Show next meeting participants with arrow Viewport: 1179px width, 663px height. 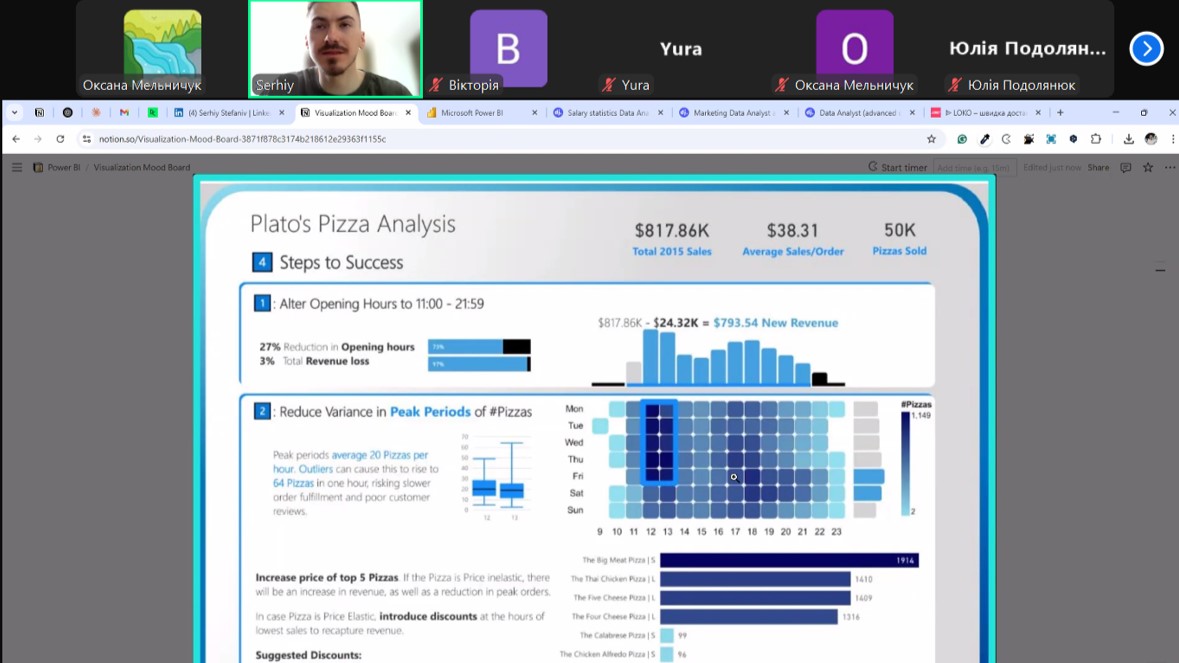coord(1146,49)
